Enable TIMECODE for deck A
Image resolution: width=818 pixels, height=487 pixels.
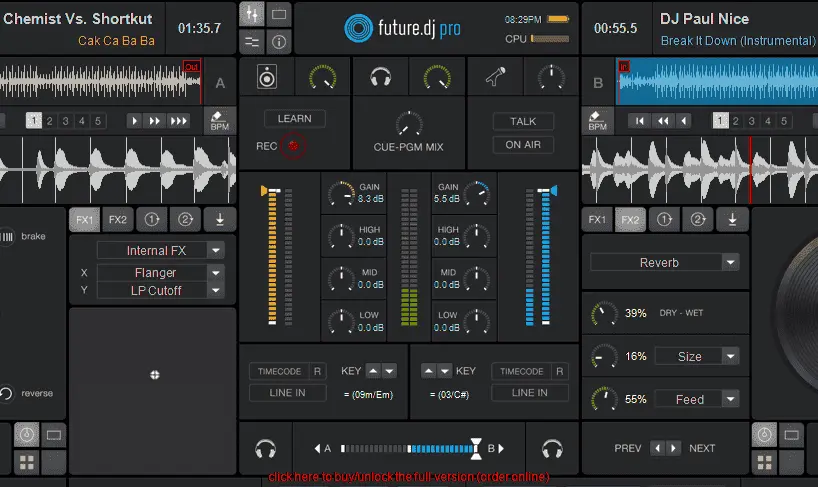click(x=279, y=371)
